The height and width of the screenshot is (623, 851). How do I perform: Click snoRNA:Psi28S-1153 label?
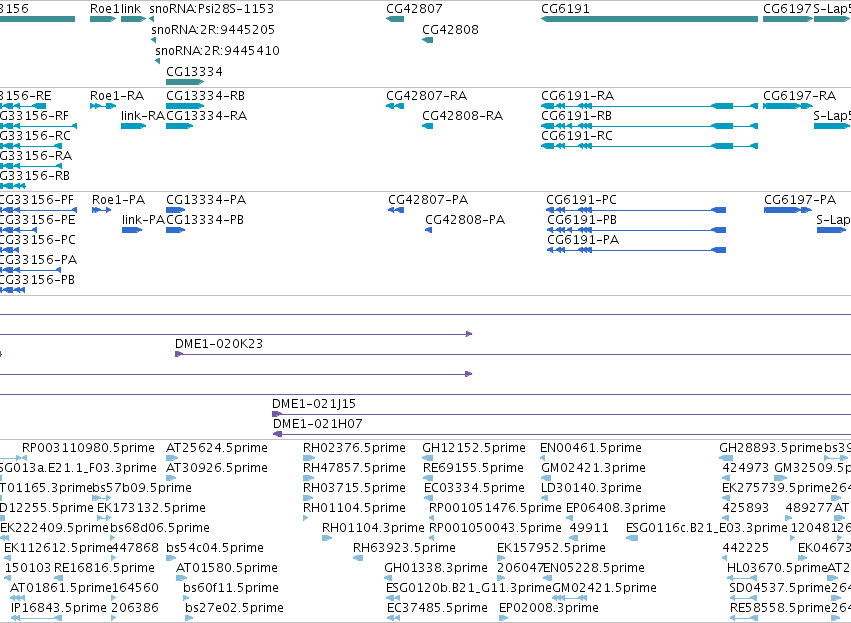[212, 9]
